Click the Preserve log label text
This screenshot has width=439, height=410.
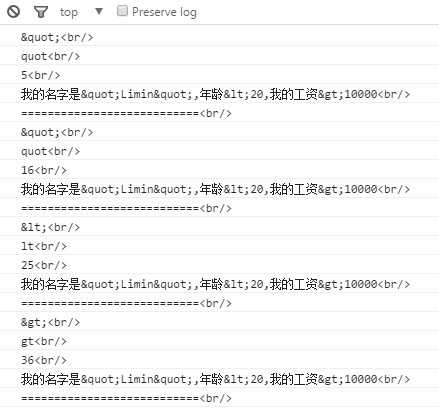[164, 12]
